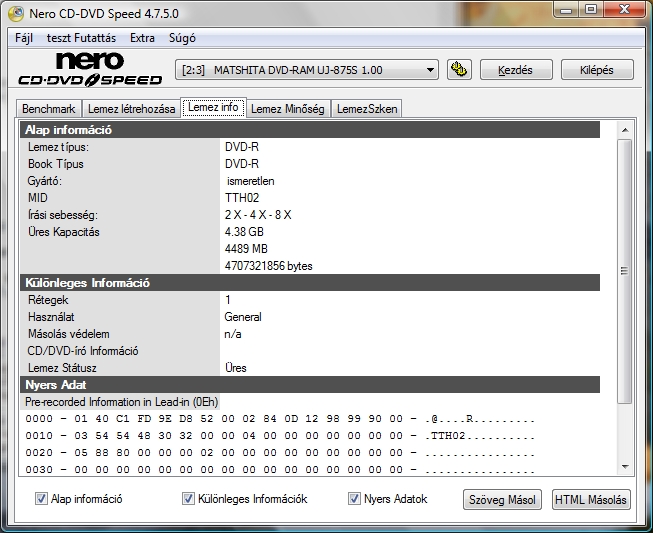
Task: Click the vertical scrollbar thumb
Action: coord(625,271)
